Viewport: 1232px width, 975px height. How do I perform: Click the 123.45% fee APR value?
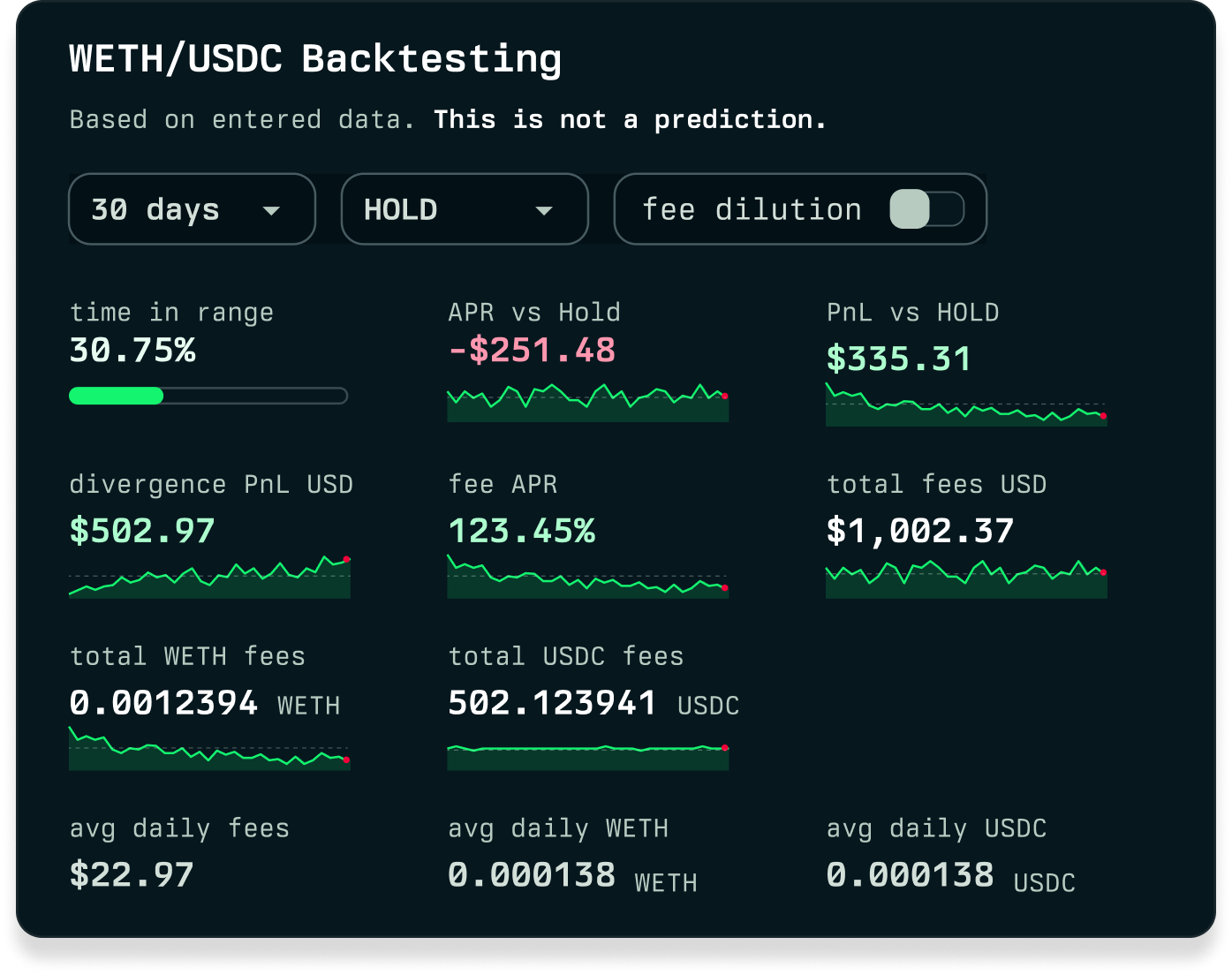coord(521,531)
